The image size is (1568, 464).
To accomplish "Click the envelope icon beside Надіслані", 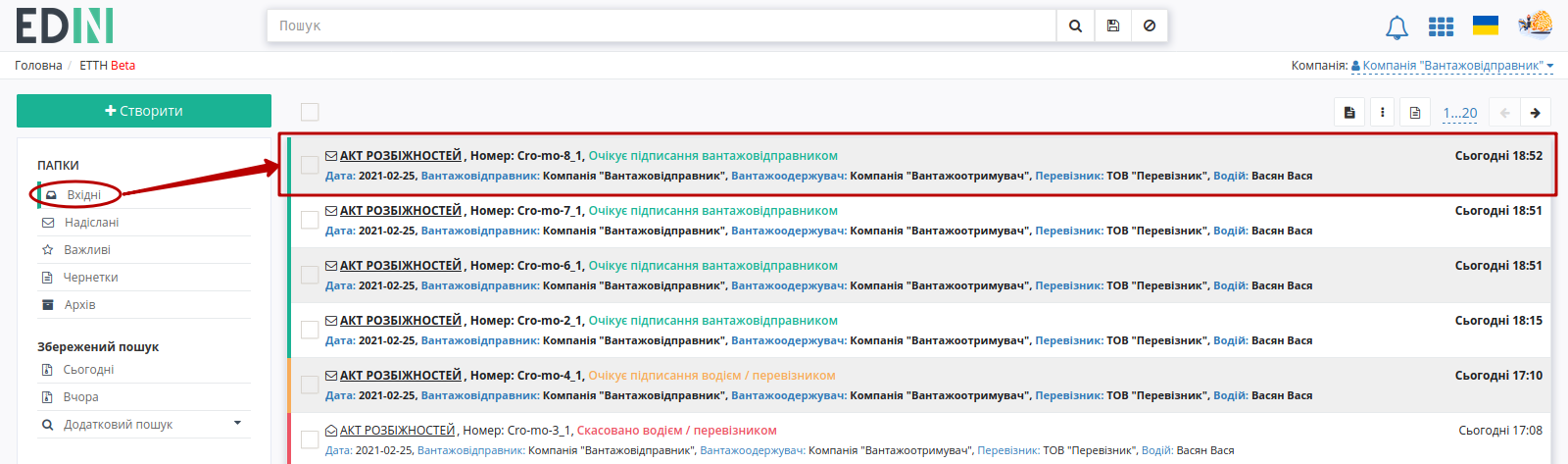I will pyautogui.click(x=47, y=223).
